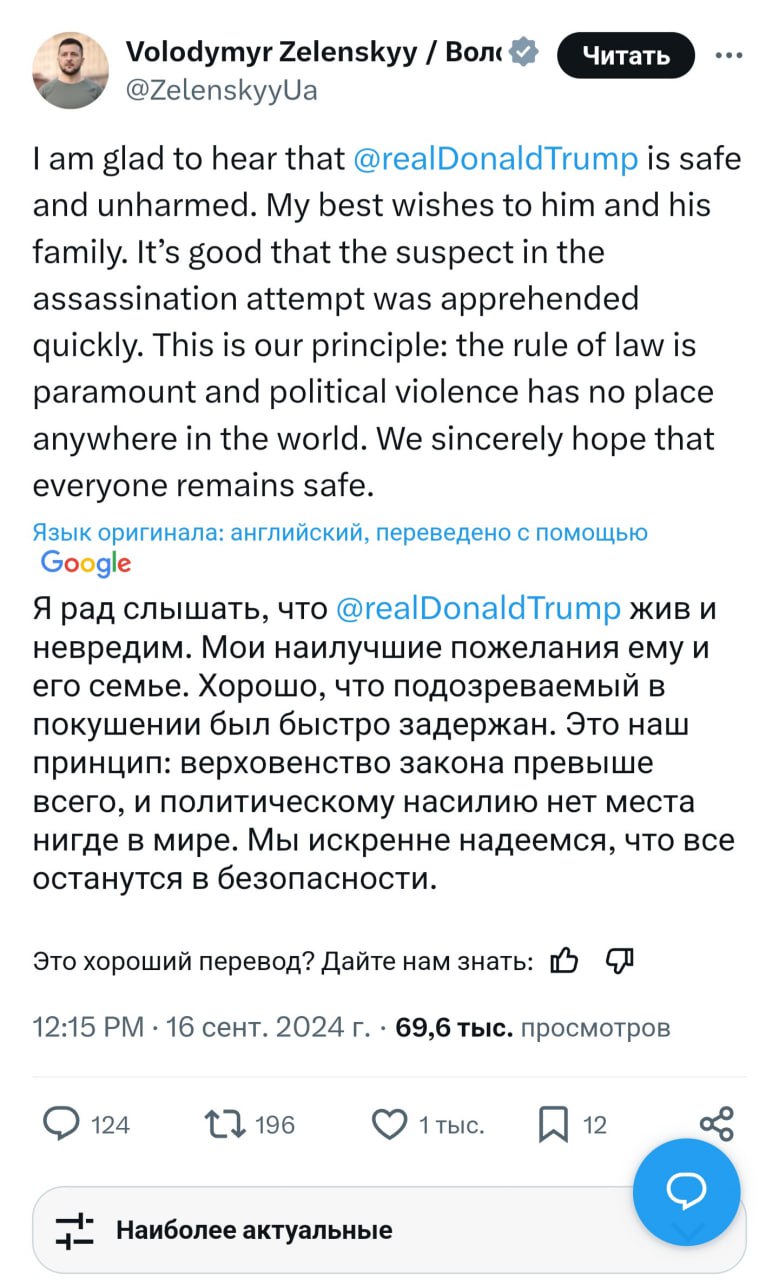The height and width of the screenshot is (1280, 779).
Task: Click the Читать follow button
Action: (x=626, y=56)
